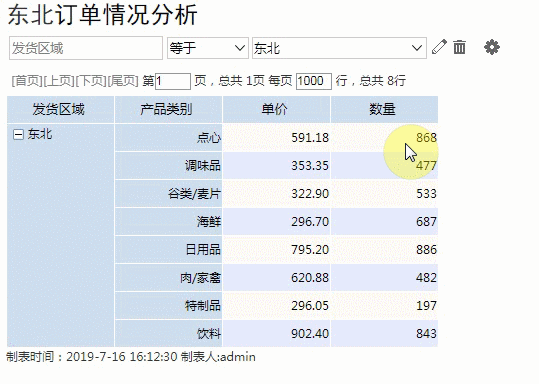Go to 首页 first page link
The width and height of the screenshot is (539, 384).
(27, 81)
